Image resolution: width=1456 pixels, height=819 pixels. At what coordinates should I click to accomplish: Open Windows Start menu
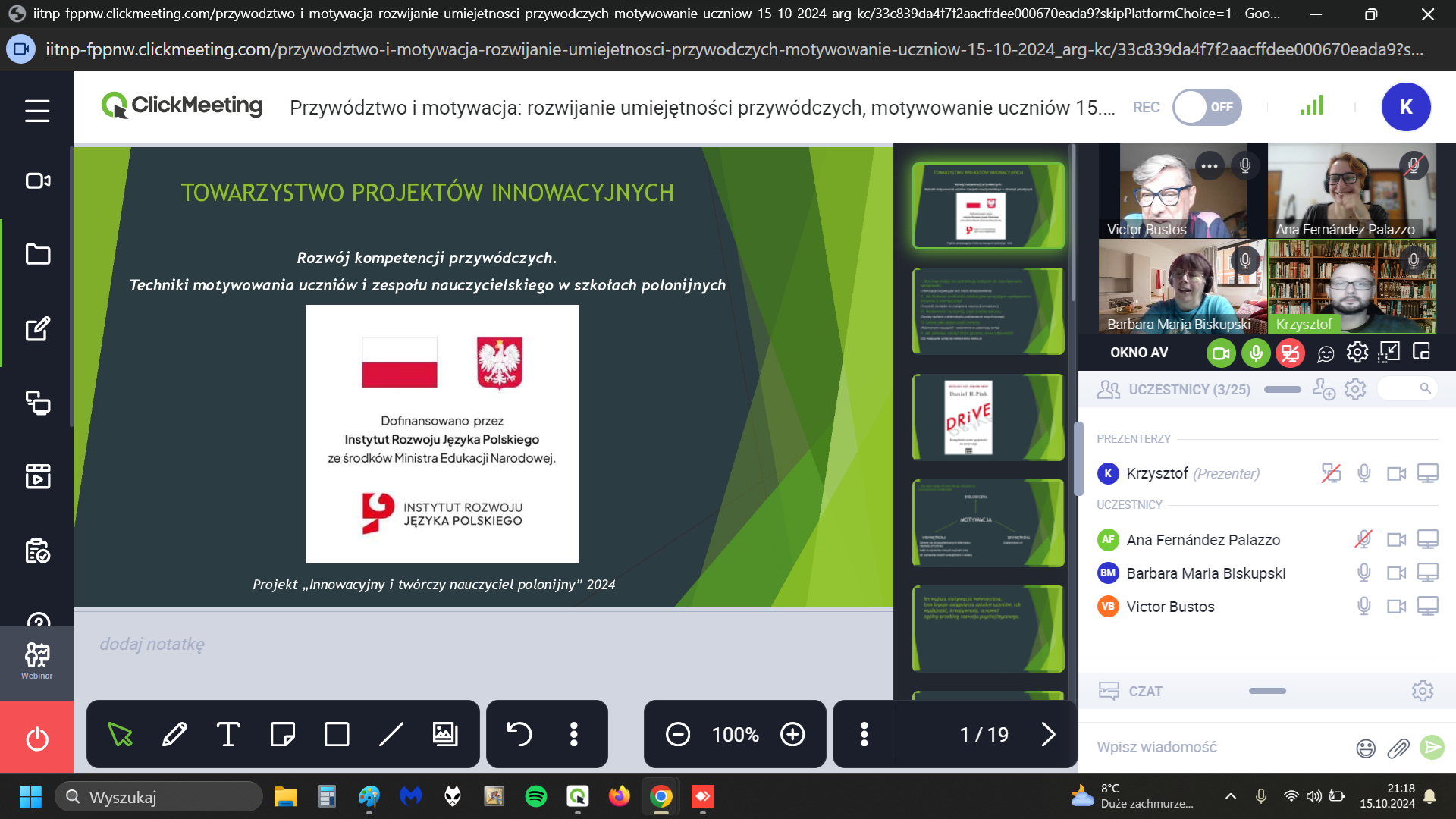click(x=30, y=796)
